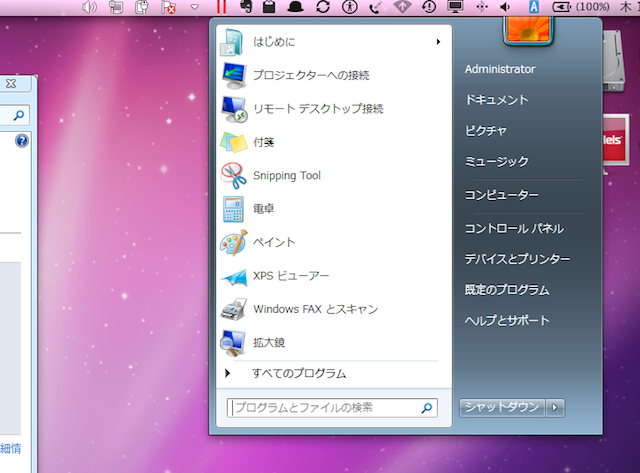Image resolution: width=640 pixels, height=473 pixels.
Task: Open ドキュメント in the Start menu
Action: click(x=497, y=100)
